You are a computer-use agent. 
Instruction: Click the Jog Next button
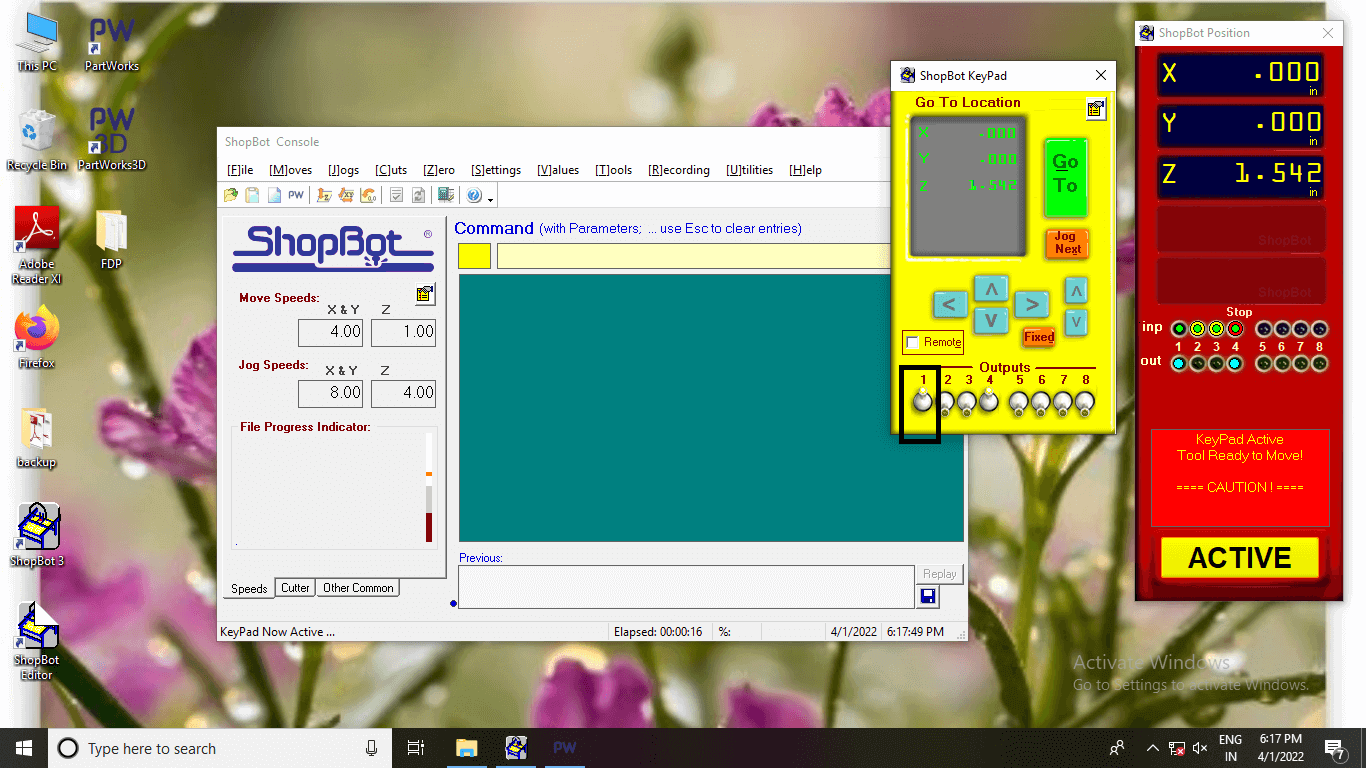click(1067, 243)
